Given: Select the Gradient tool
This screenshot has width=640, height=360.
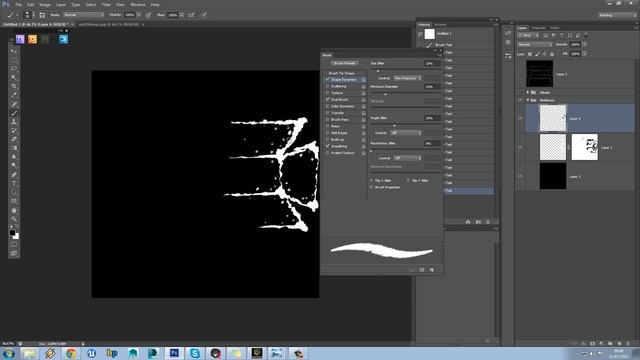Looking at the screenshot, I should (x=14, y=148).
